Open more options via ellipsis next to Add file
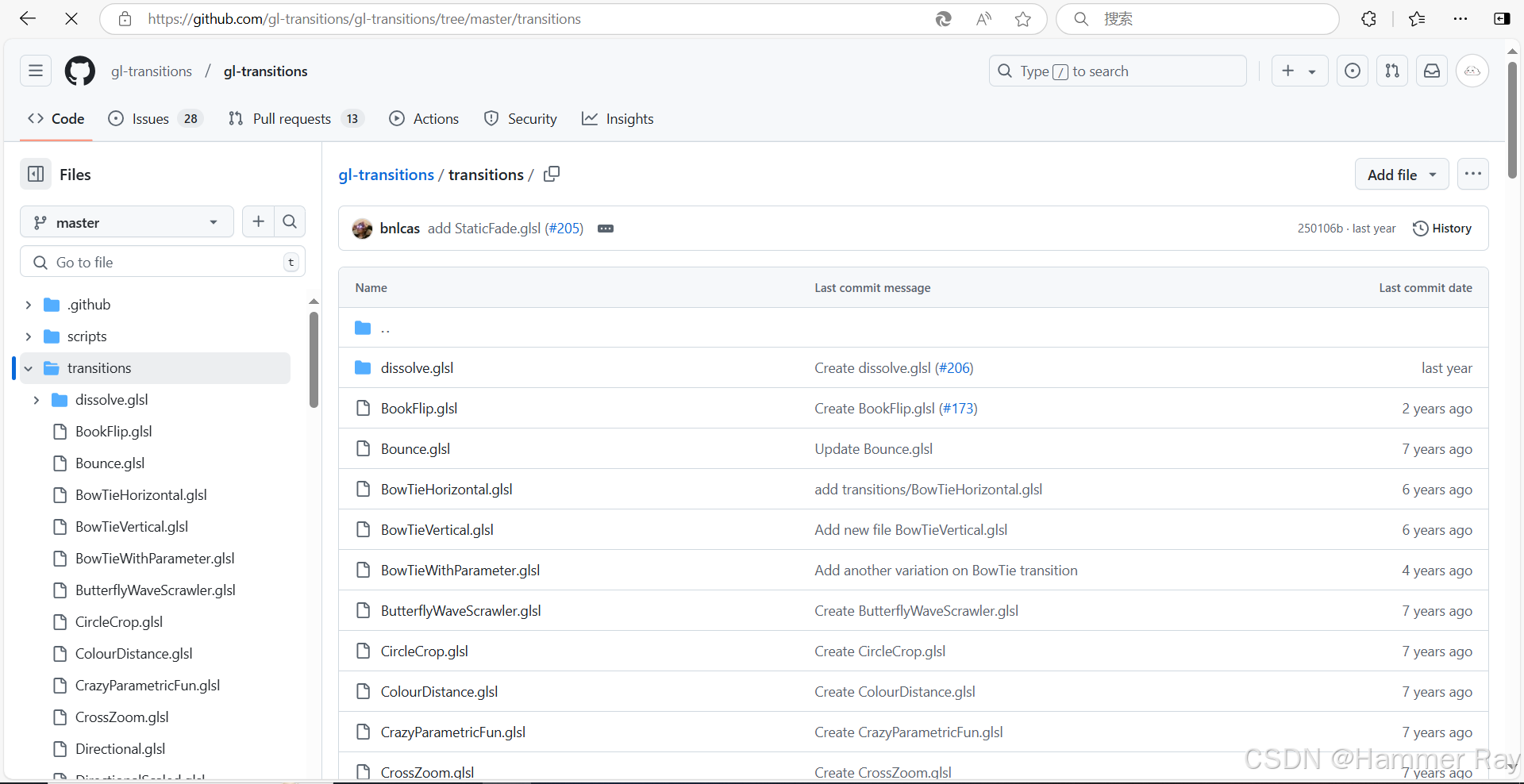The image size is (1524, 784). click(x=1473, y=174)
